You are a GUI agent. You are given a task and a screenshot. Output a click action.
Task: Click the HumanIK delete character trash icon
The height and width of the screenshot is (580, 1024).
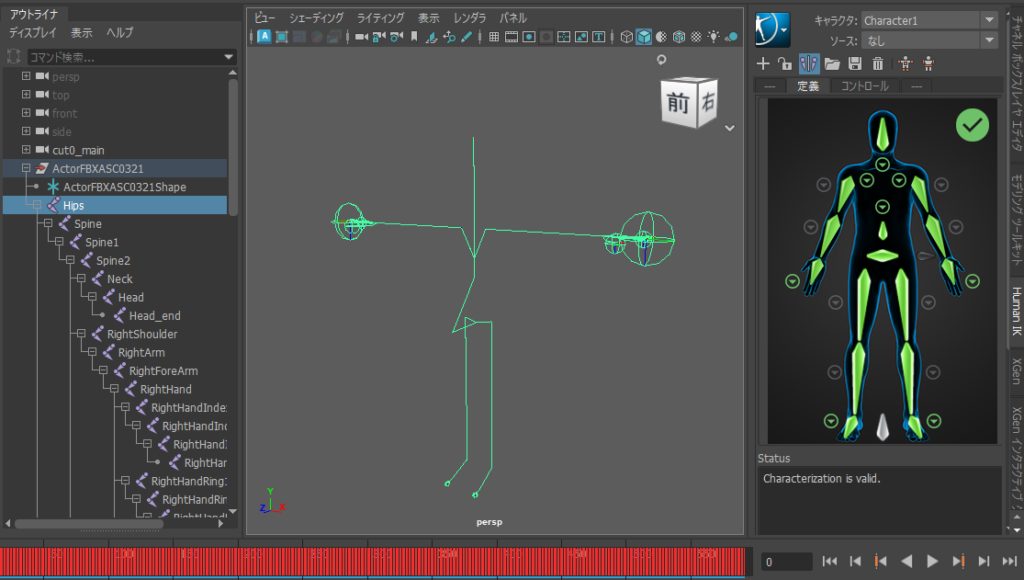(878, 64)
